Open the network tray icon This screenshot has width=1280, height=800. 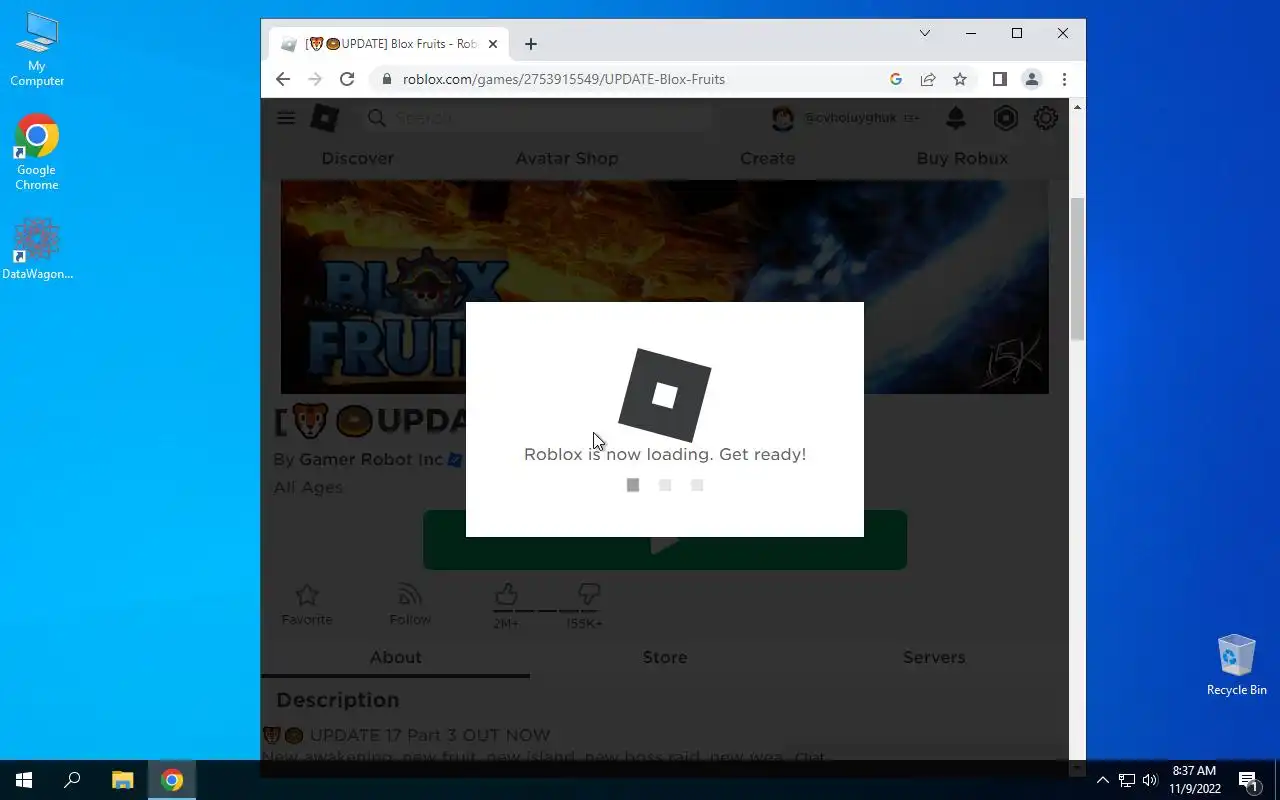[x=1127, y=780]
